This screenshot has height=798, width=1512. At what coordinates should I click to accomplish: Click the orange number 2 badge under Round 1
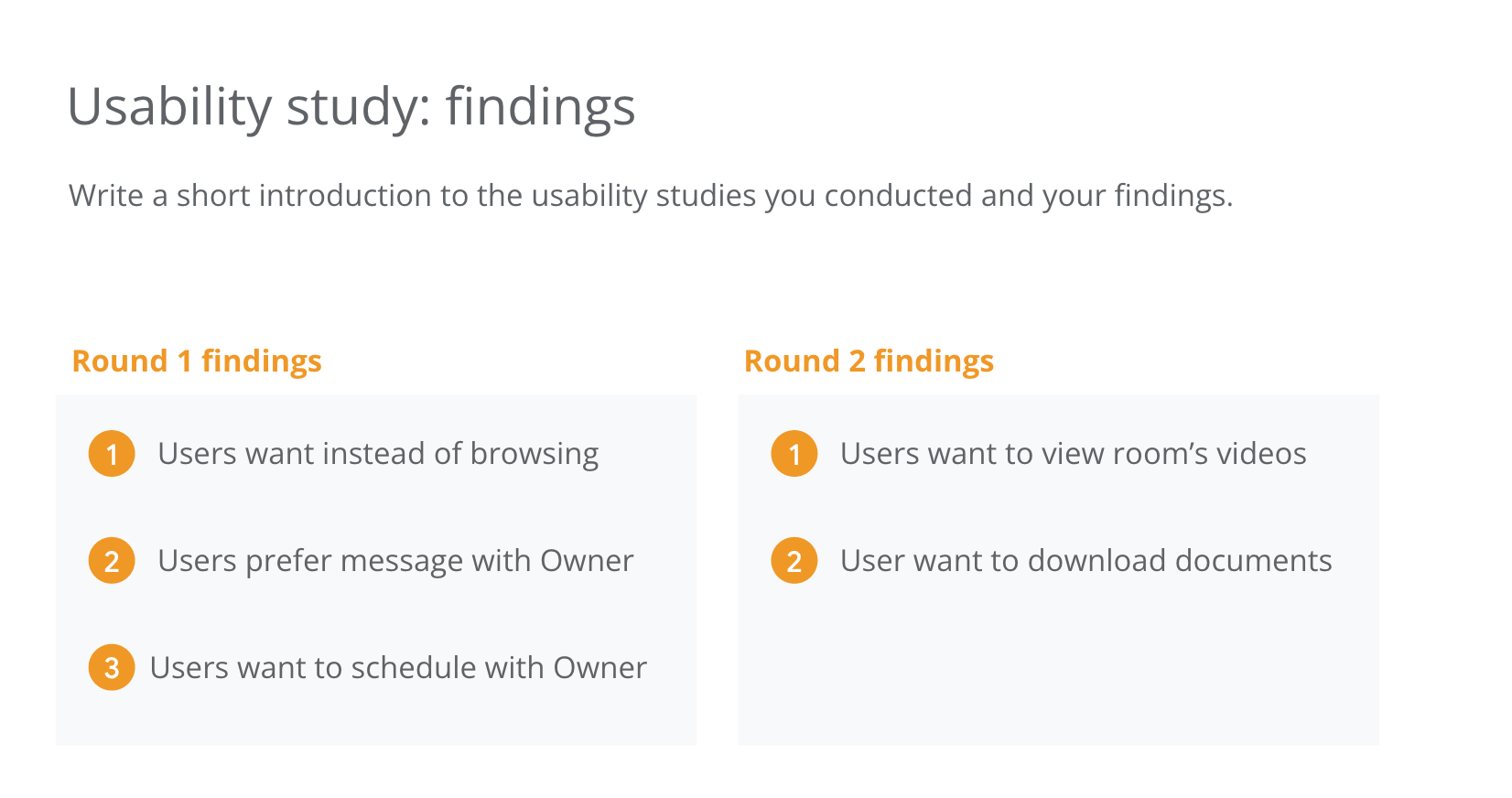coord(112,561)
